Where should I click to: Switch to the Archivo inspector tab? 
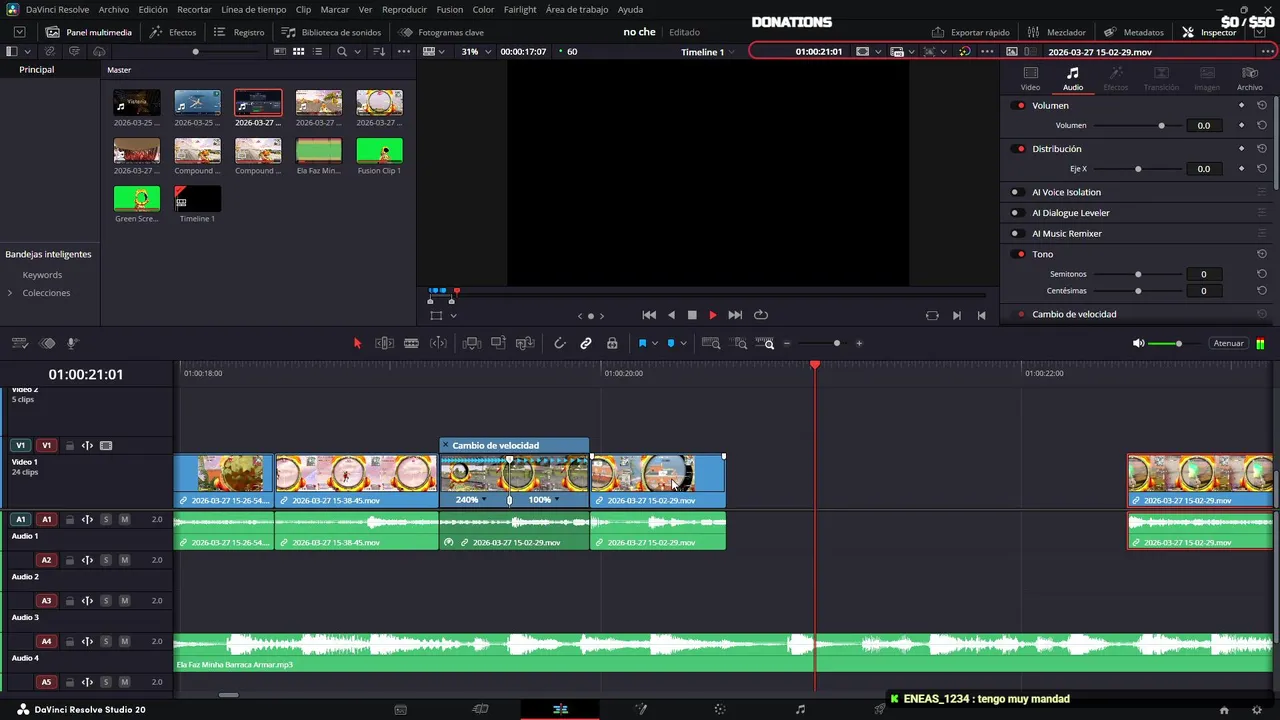coord(1249,79)
